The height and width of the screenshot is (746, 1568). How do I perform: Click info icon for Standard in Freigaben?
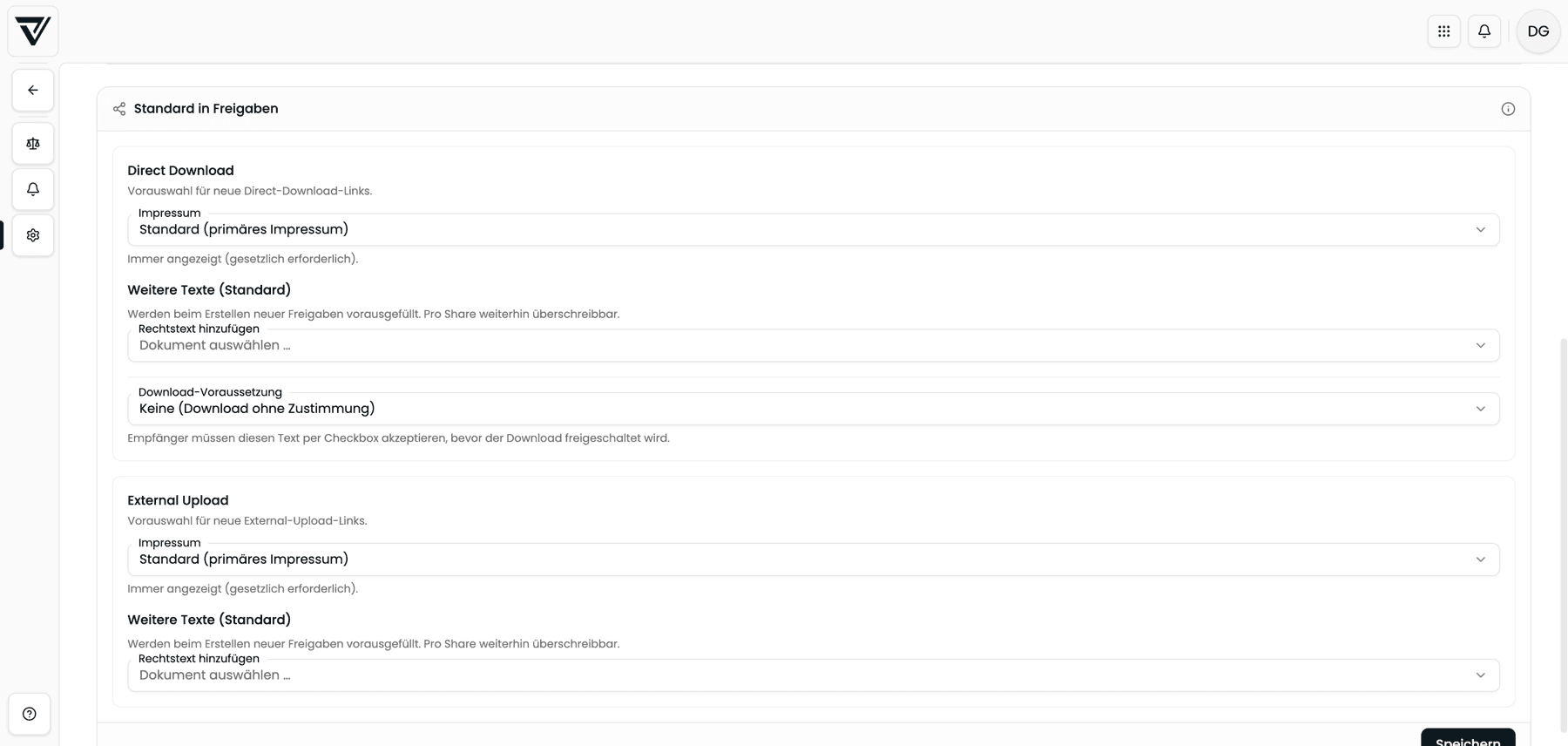point(1508,109)
